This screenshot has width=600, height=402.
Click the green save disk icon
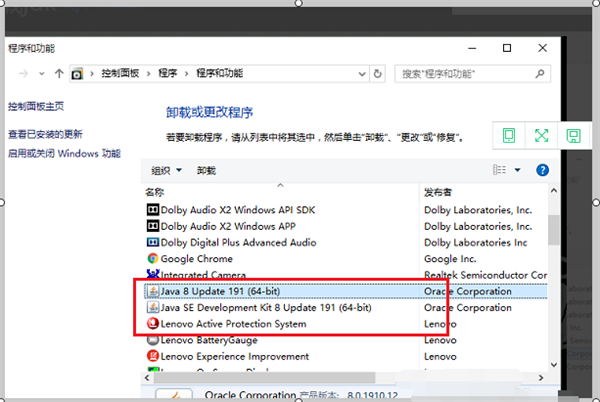[573, 136]
